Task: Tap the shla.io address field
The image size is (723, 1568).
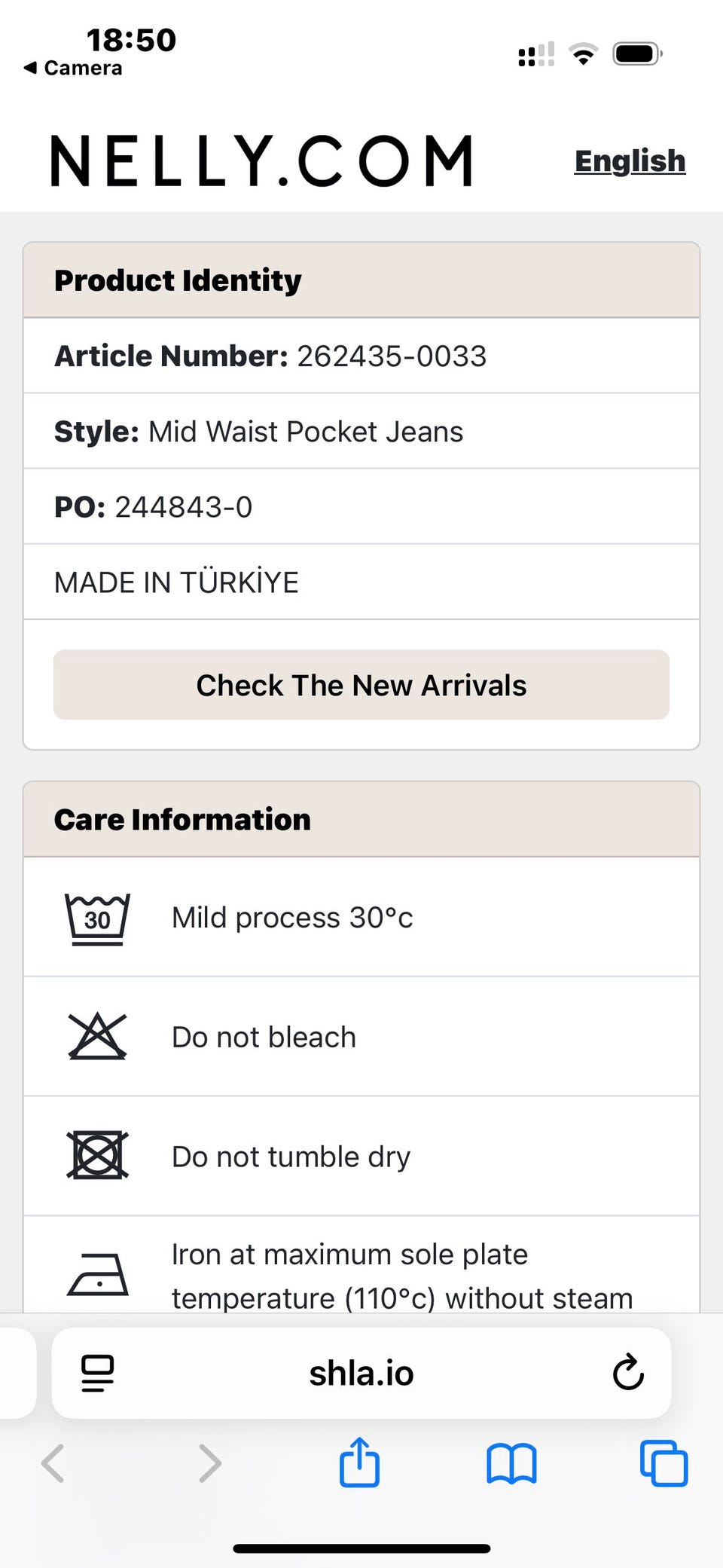Action: (361, 1373)
